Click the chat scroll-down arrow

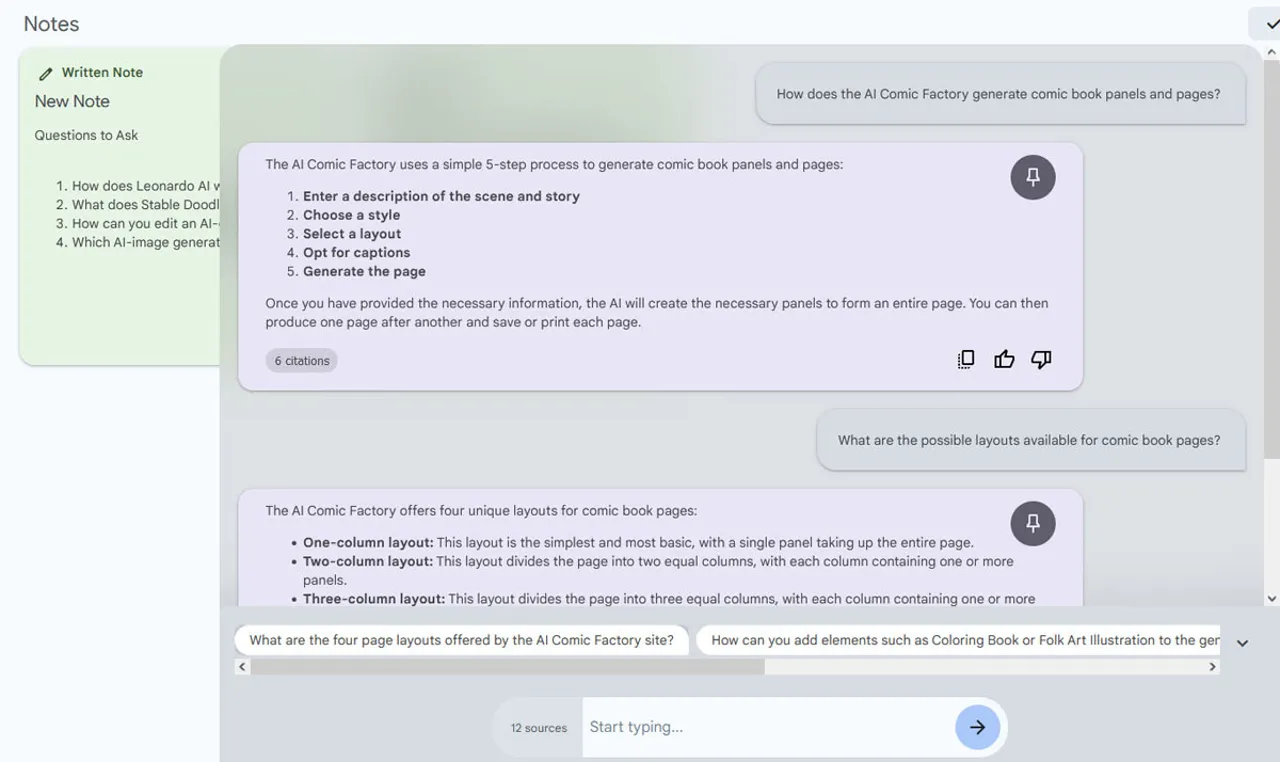pyautogui.click(x=1272, y=598)
